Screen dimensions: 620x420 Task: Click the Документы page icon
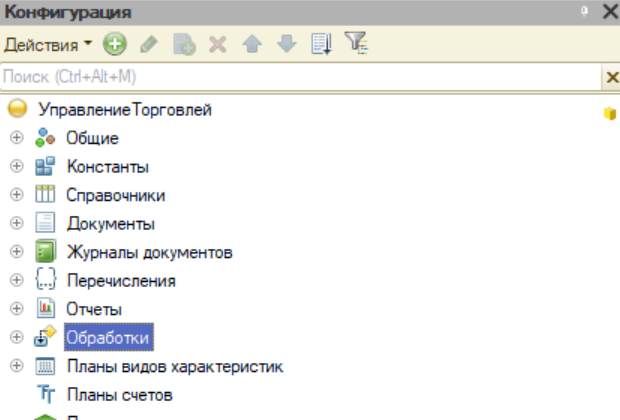(45, 222)
